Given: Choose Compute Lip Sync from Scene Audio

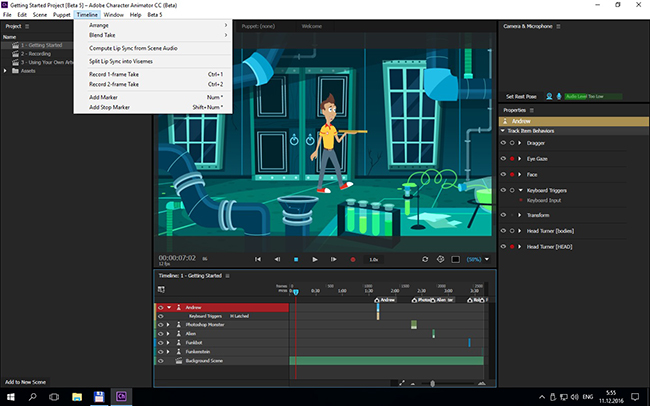Looking at the screenshot, I should click(x=131, y=48).
